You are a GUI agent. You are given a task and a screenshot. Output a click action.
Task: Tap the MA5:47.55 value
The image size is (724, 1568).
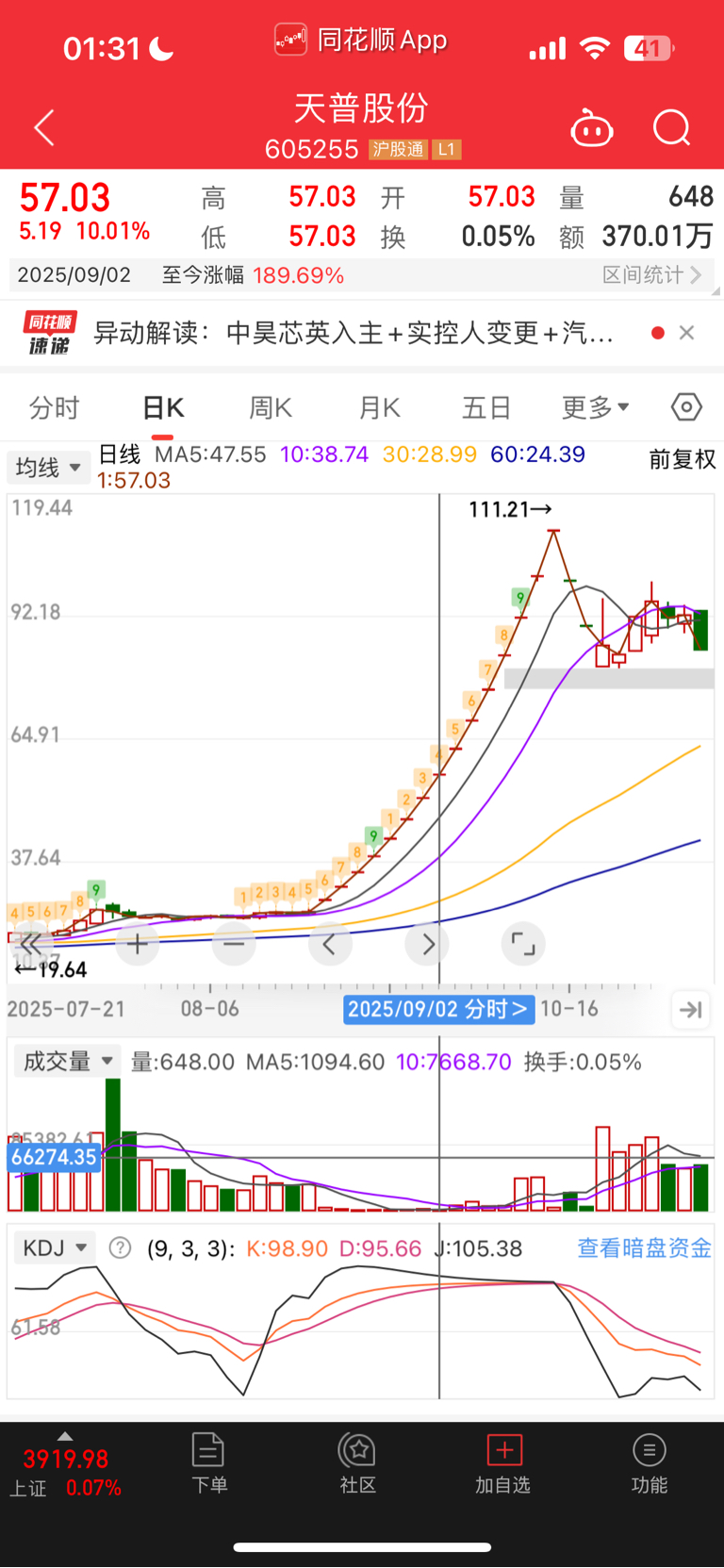click(x=210, y=454)
